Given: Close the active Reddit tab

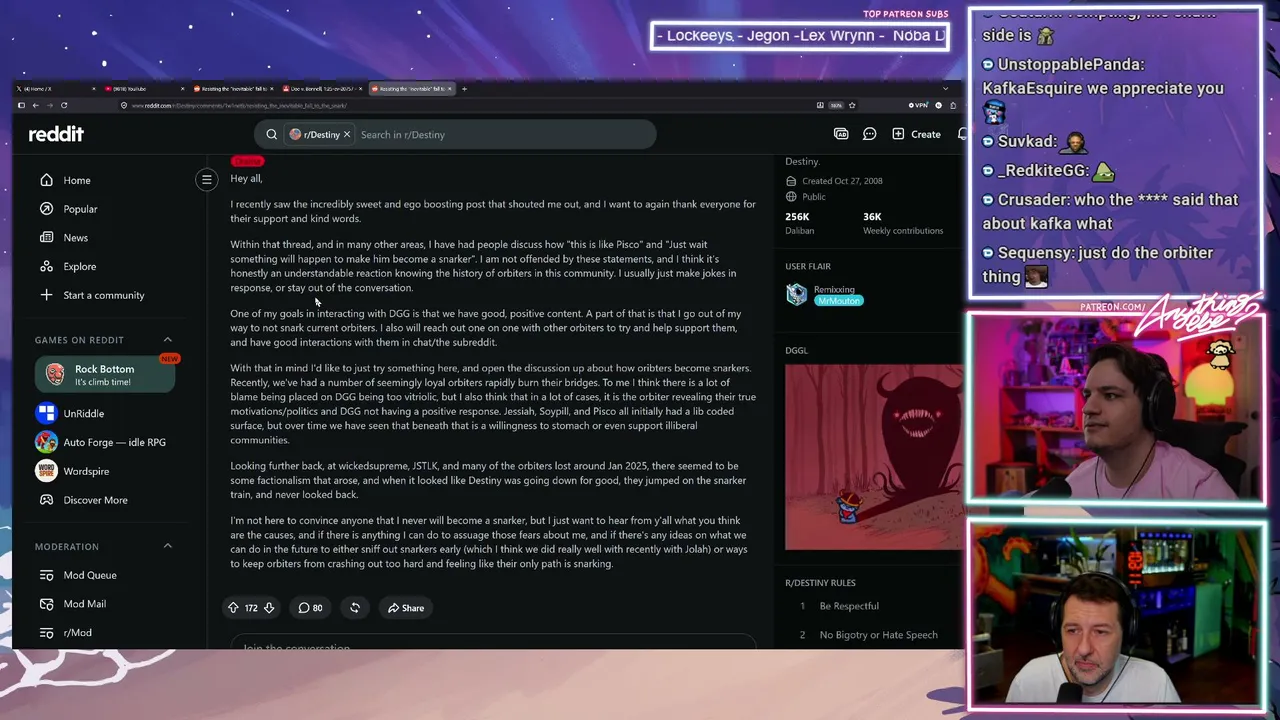Looking at the screenshot, I should pos(450,89).
